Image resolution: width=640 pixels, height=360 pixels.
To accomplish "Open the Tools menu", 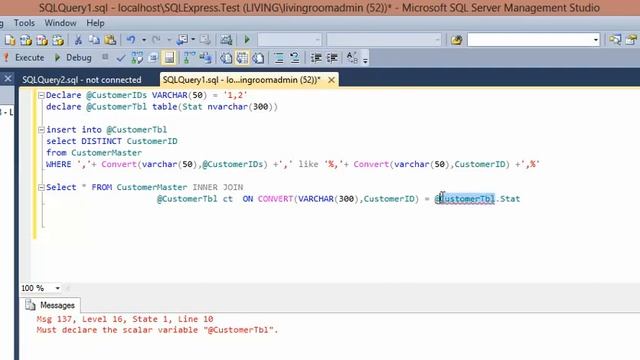I will pyautogui.click(x=24, y=23).
